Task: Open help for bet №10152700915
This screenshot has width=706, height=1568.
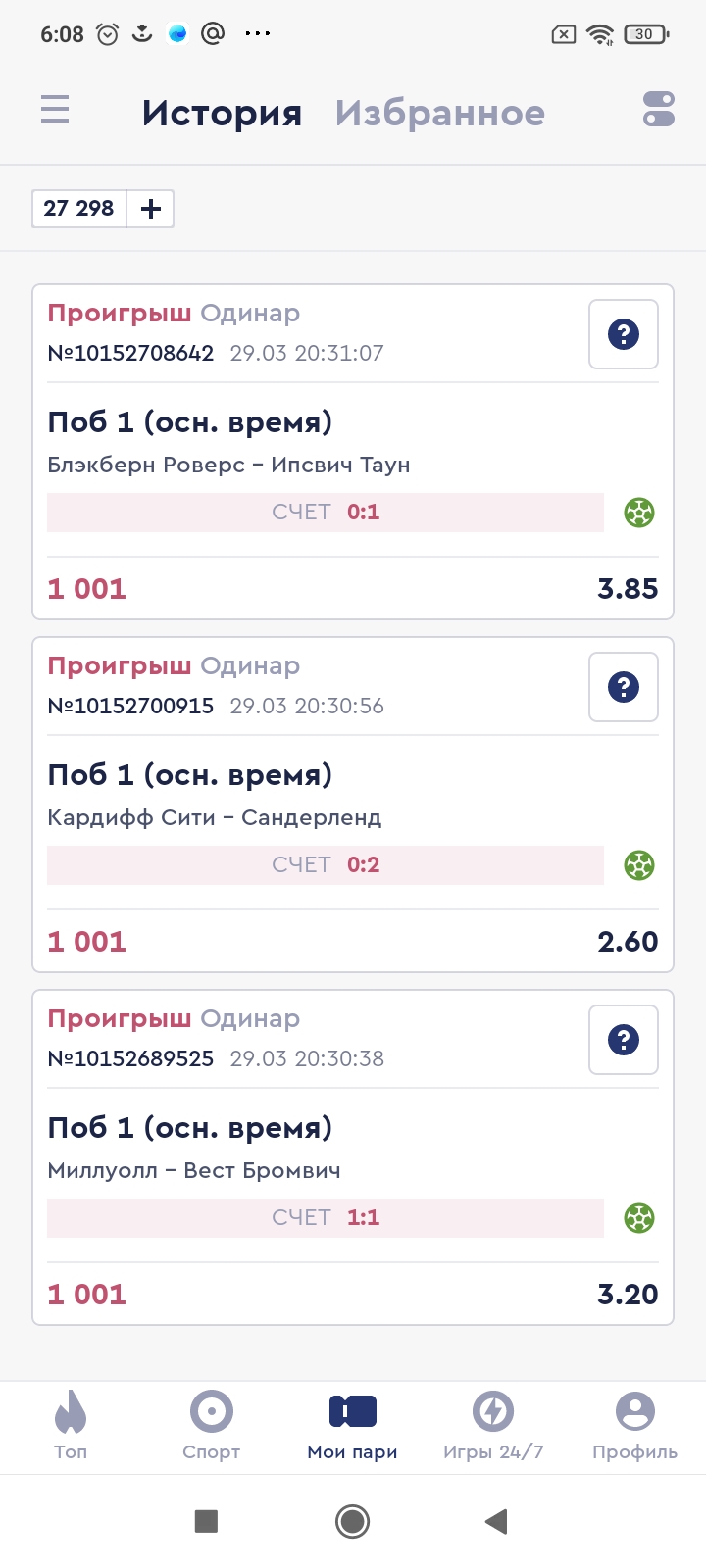Action: [x=624, y=688]
